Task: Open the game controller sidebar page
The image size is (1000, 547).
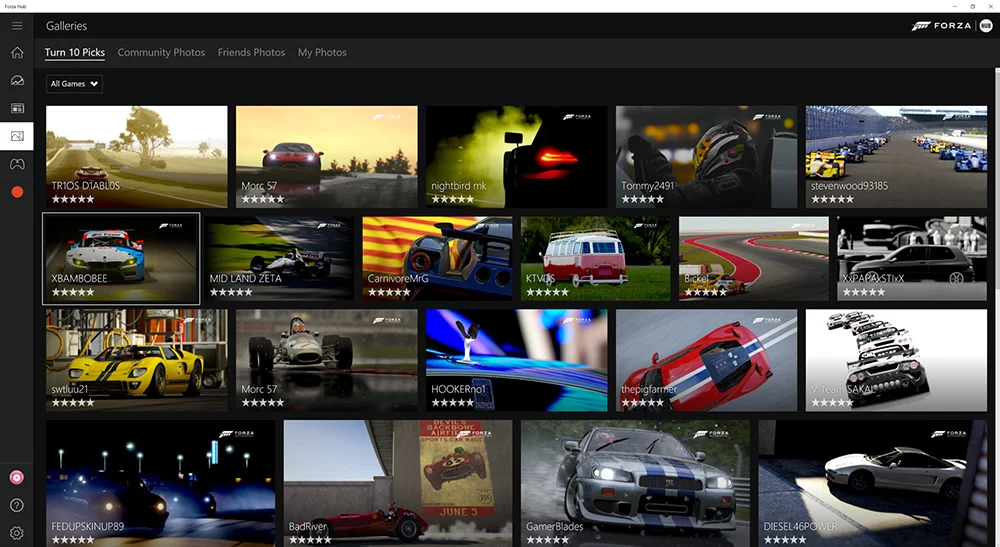Action: (17, 164)
